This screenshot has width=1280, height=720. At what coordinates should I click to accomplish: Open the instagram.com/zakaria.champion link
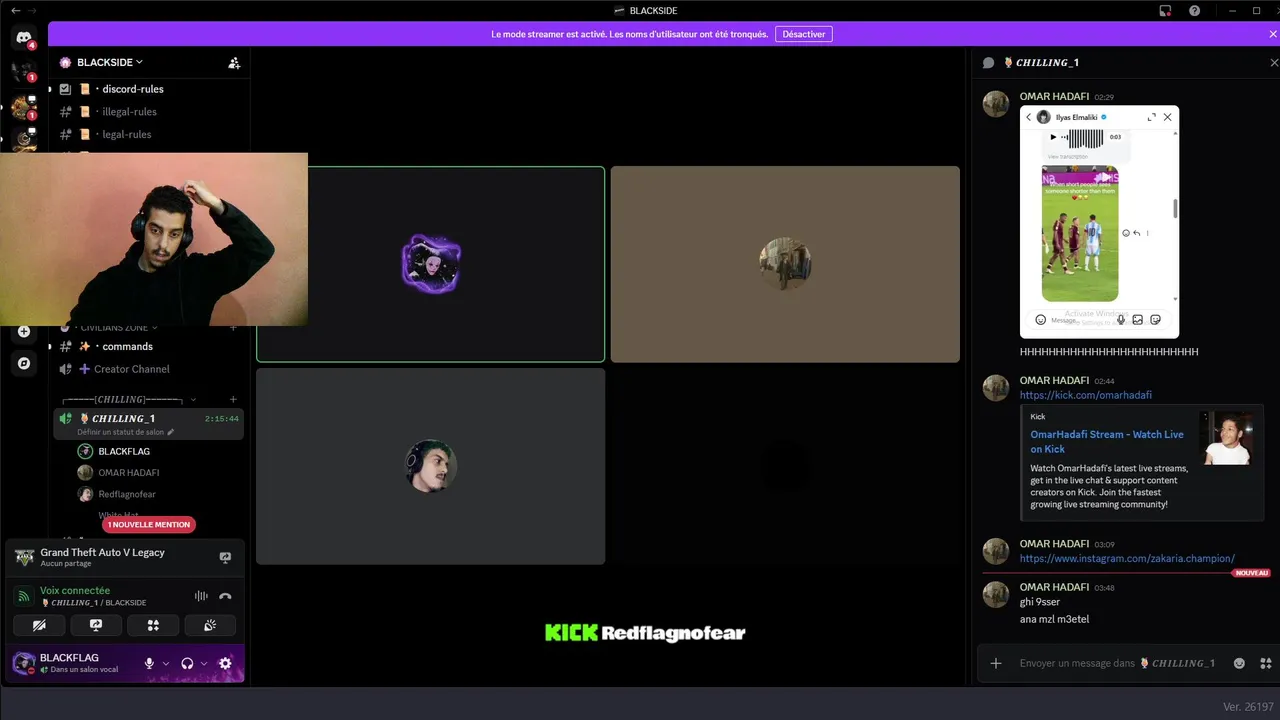(1127, 558)
